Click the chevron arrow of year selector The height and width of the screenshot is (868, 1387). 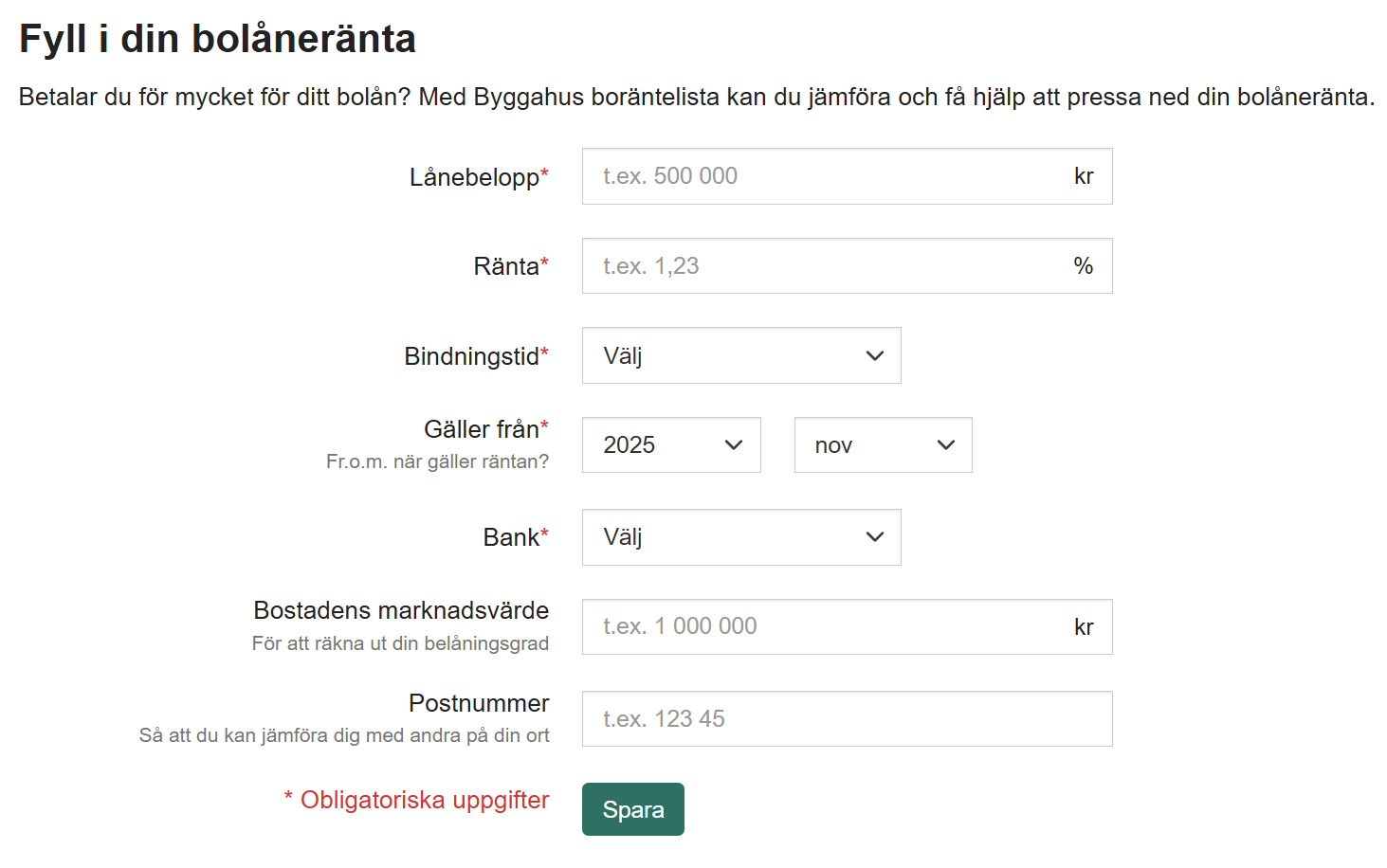(733, 445)
